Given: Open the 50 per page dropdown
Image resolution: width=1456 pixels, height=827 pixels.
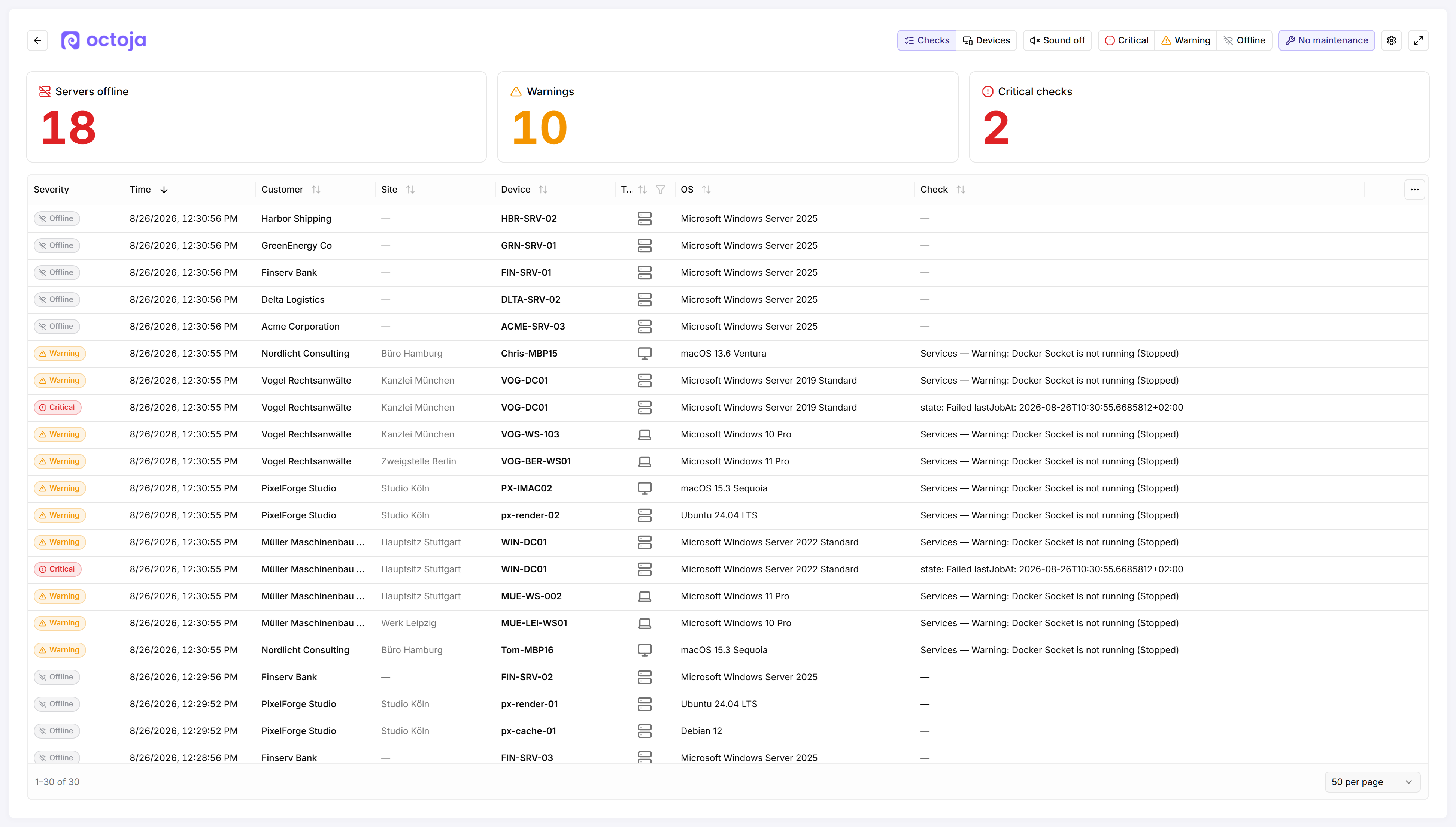Looking at the screenshot, I should 1372,782.
